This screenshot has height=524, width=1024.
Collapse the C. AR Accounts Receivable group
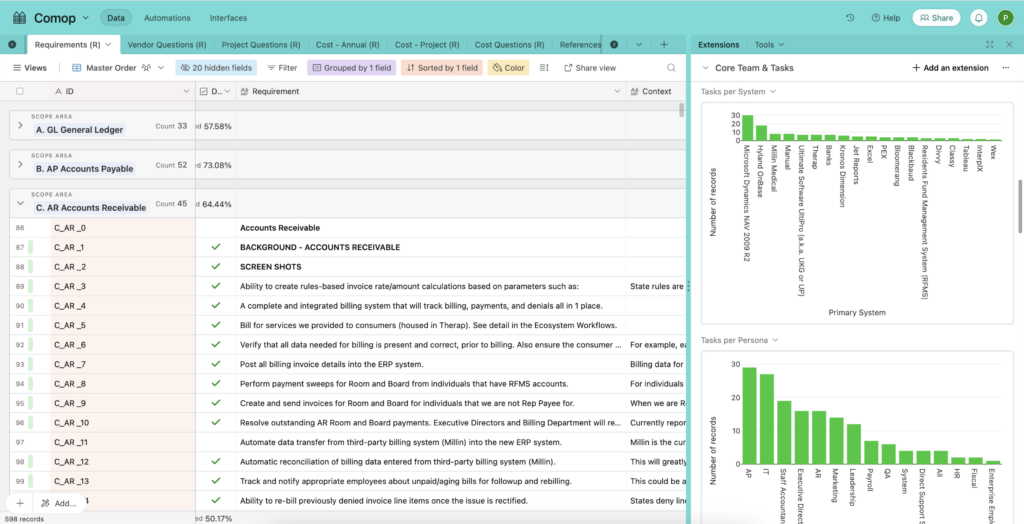click(20, 203)
